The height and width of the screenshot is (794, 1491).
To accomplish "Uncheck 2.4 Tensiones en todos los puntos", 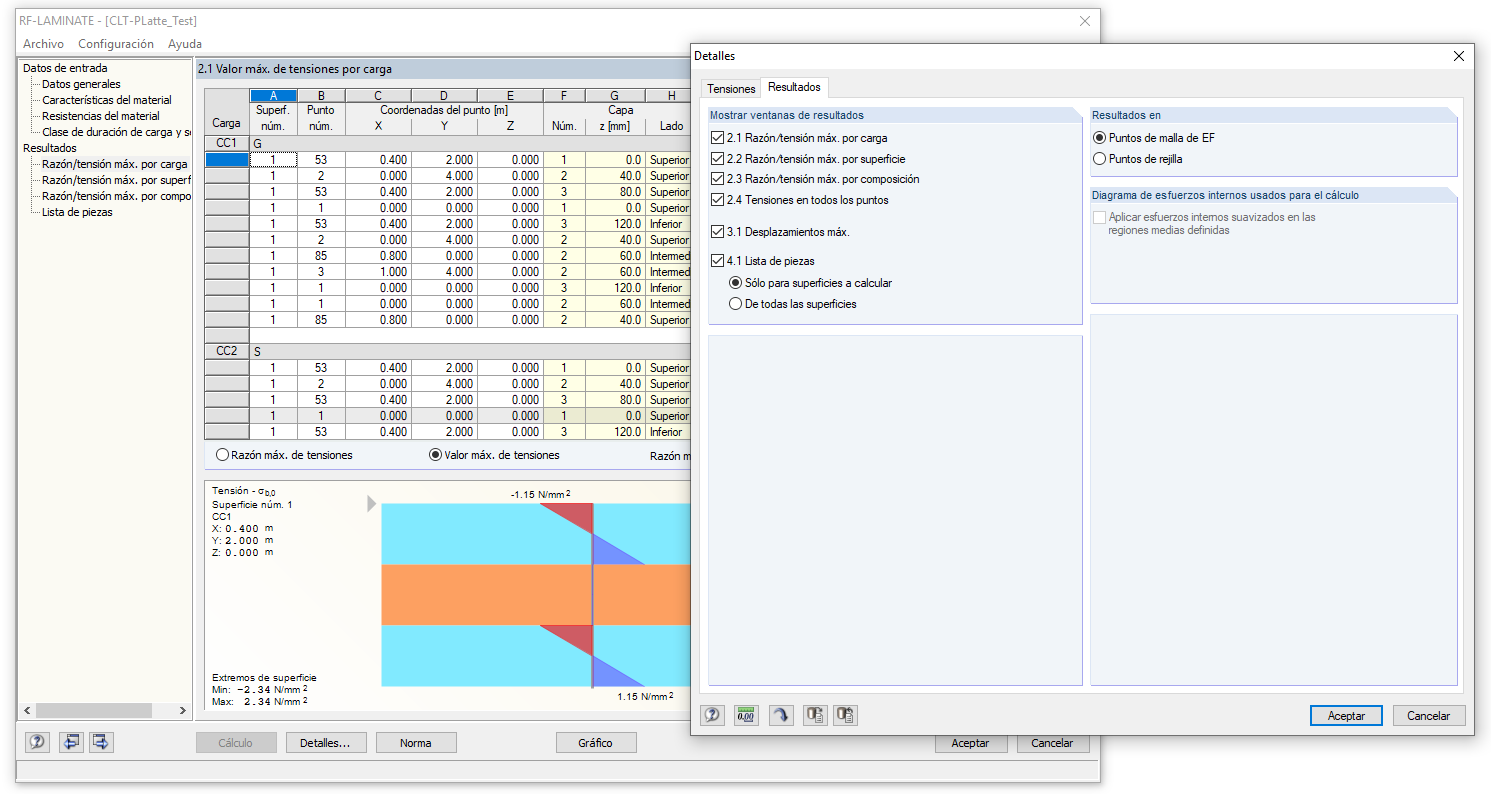I will [717, 200].
